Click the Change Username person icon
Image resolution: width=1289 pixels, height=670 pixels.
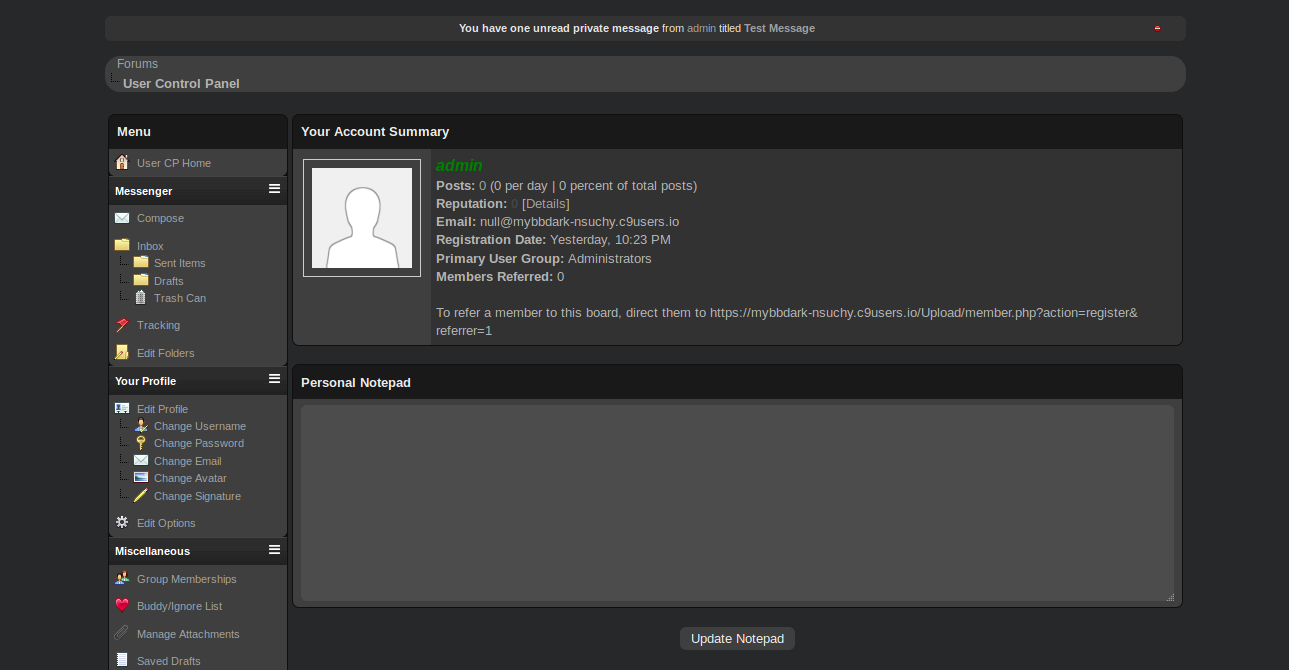coord(141,425)
